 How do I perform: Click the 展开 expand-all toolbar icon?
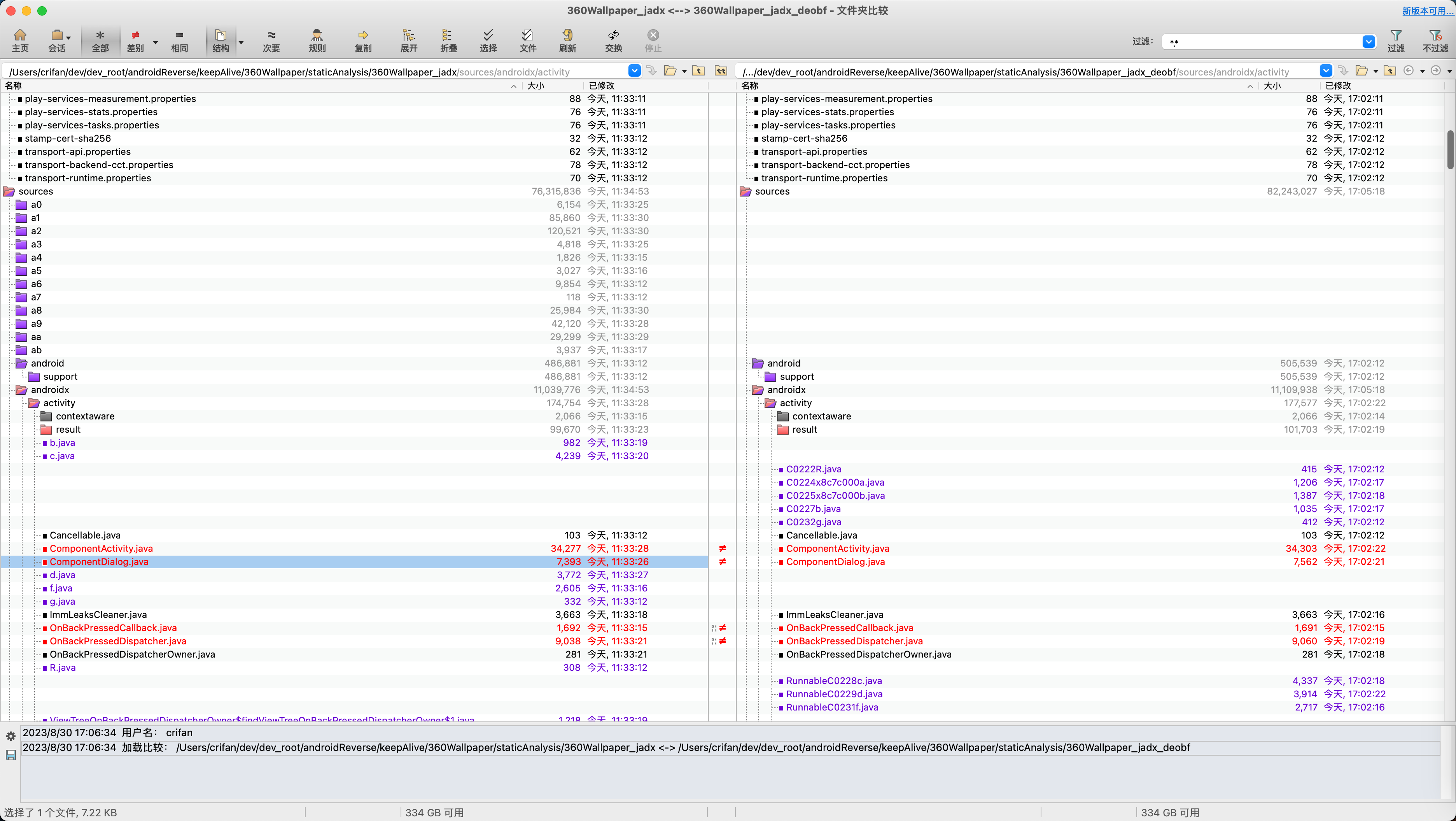pyautogui.click(x=409, y=41)
